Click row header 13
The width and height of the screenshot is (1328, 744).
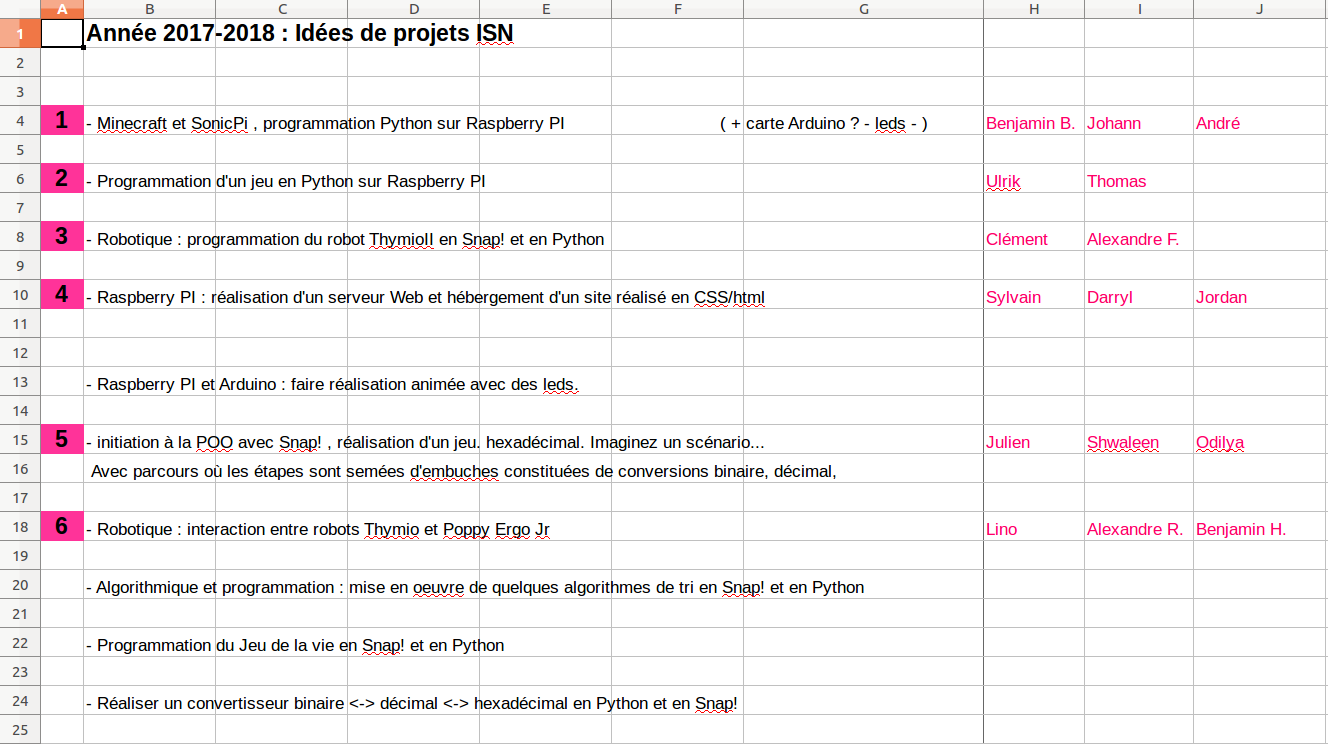click(20, 383)
